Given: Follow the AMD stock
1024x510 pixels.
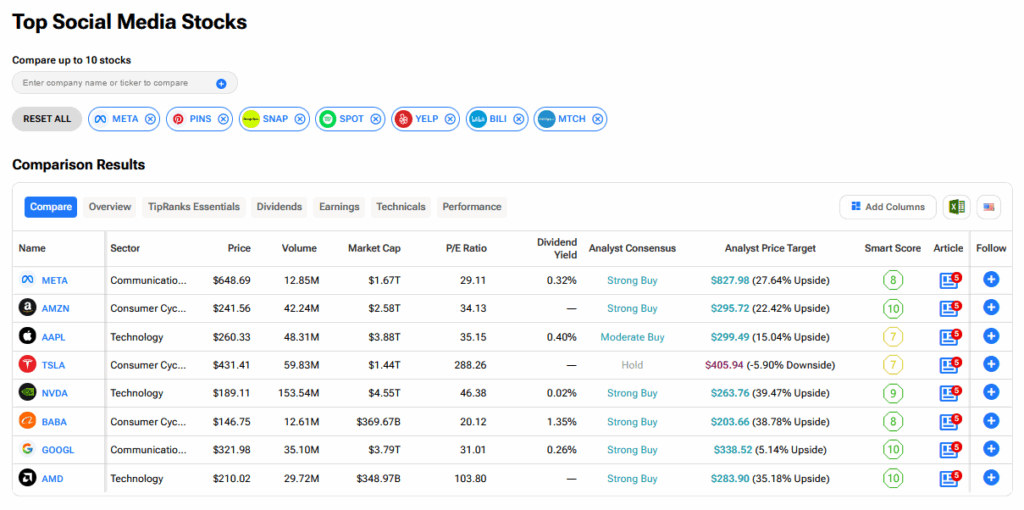Looking at the screenshot, I should click(991, 478).
